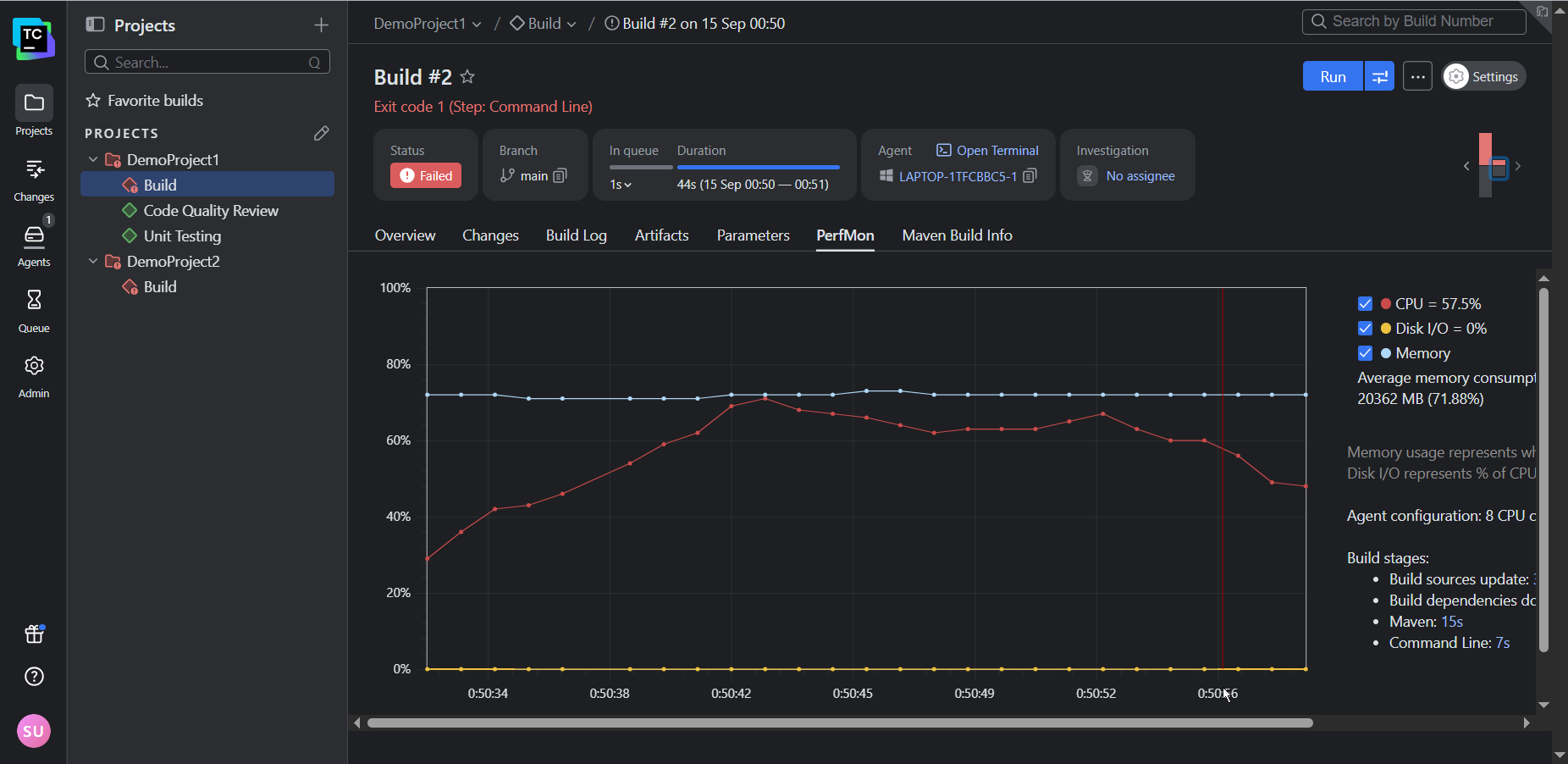Uncheck the CPU series checkbox
1568x764 pixels.
(x=1365, y=304)
